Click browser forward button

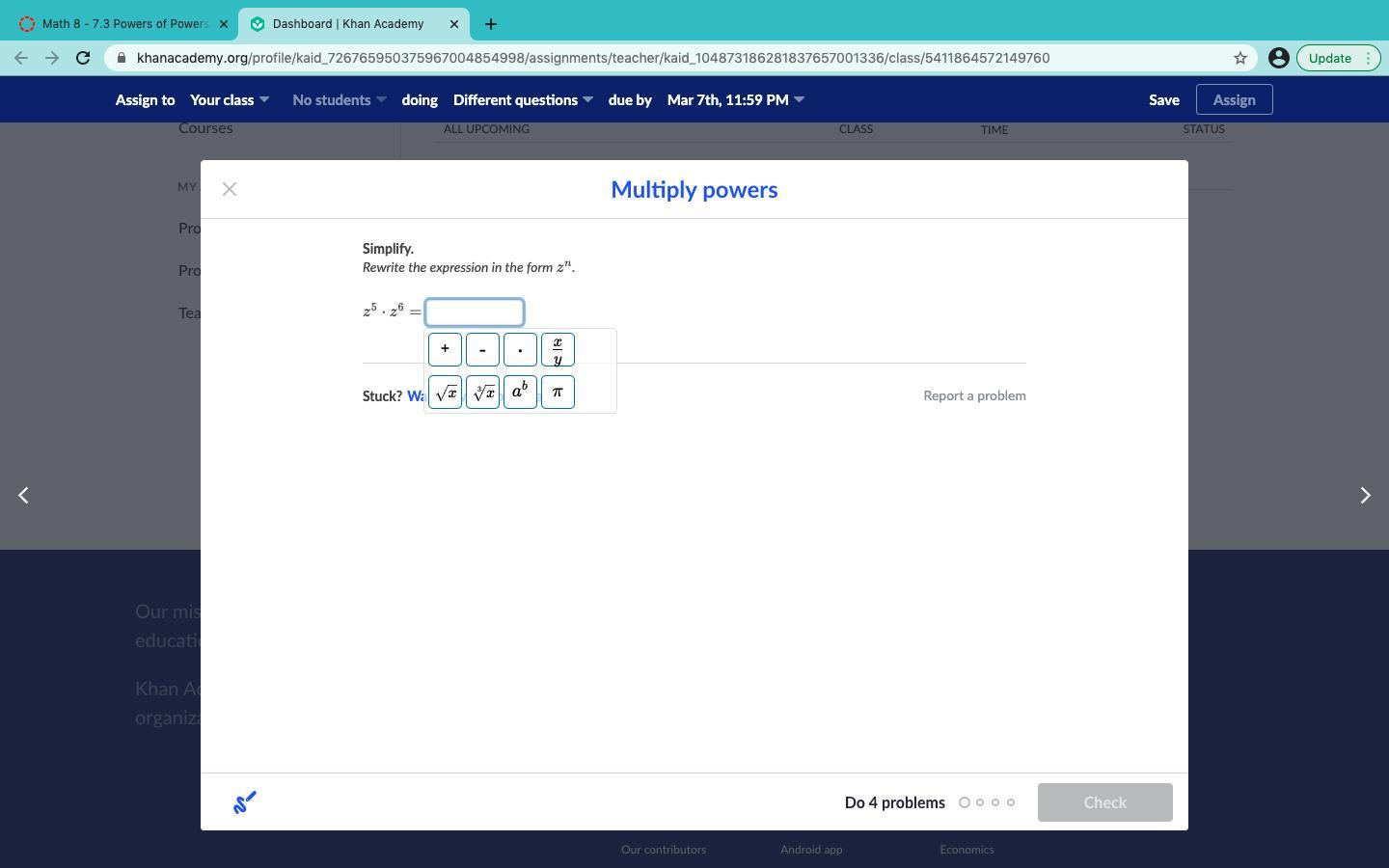(x=52, y=58)
